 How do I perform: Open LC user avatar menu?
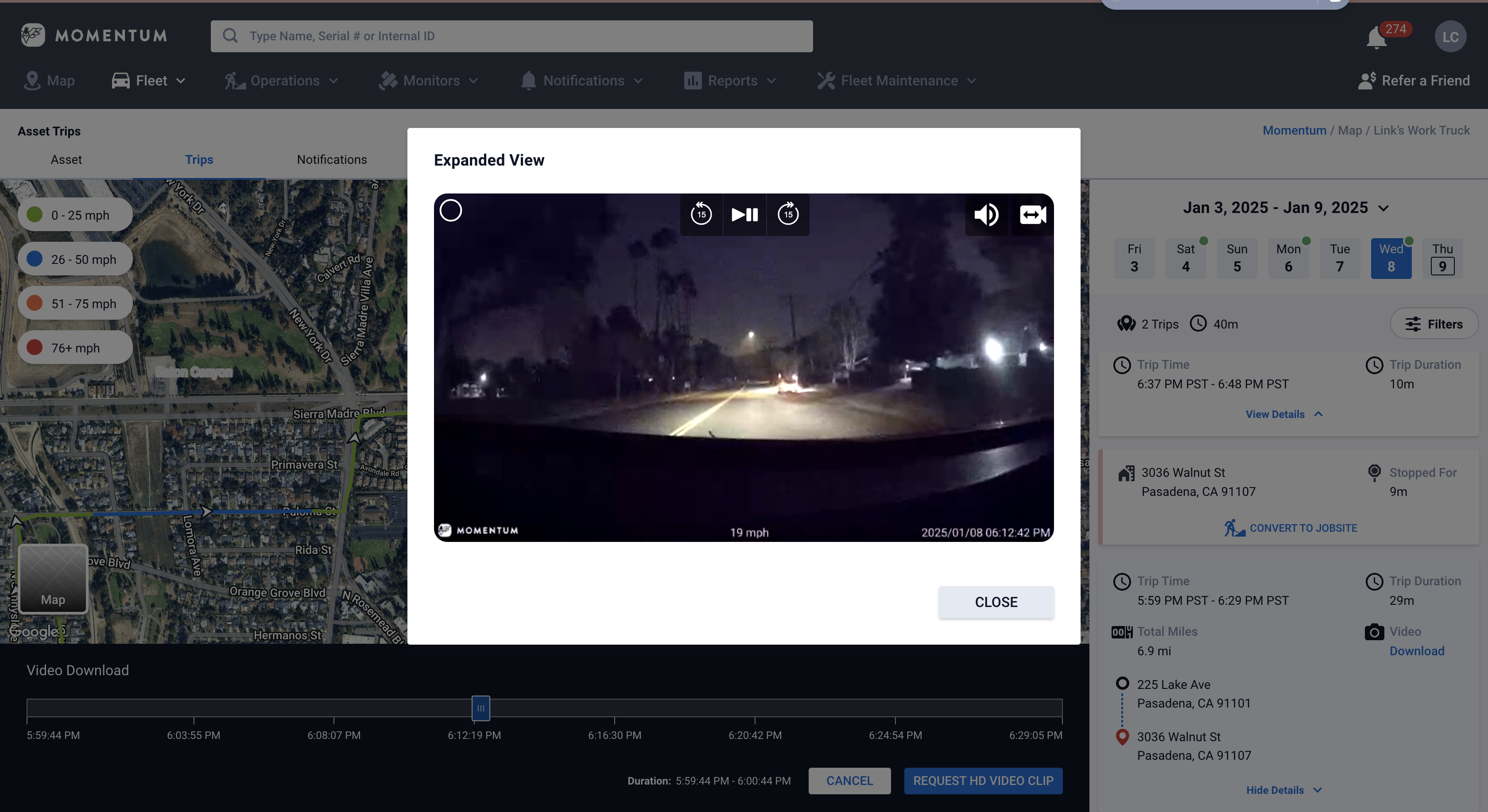pyautogui.click(x=1450, y=37)
